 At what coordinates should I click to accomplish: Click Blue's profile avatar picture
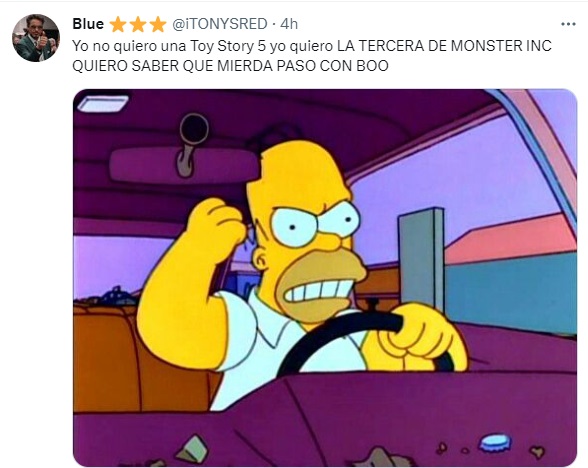coord(36,38)
